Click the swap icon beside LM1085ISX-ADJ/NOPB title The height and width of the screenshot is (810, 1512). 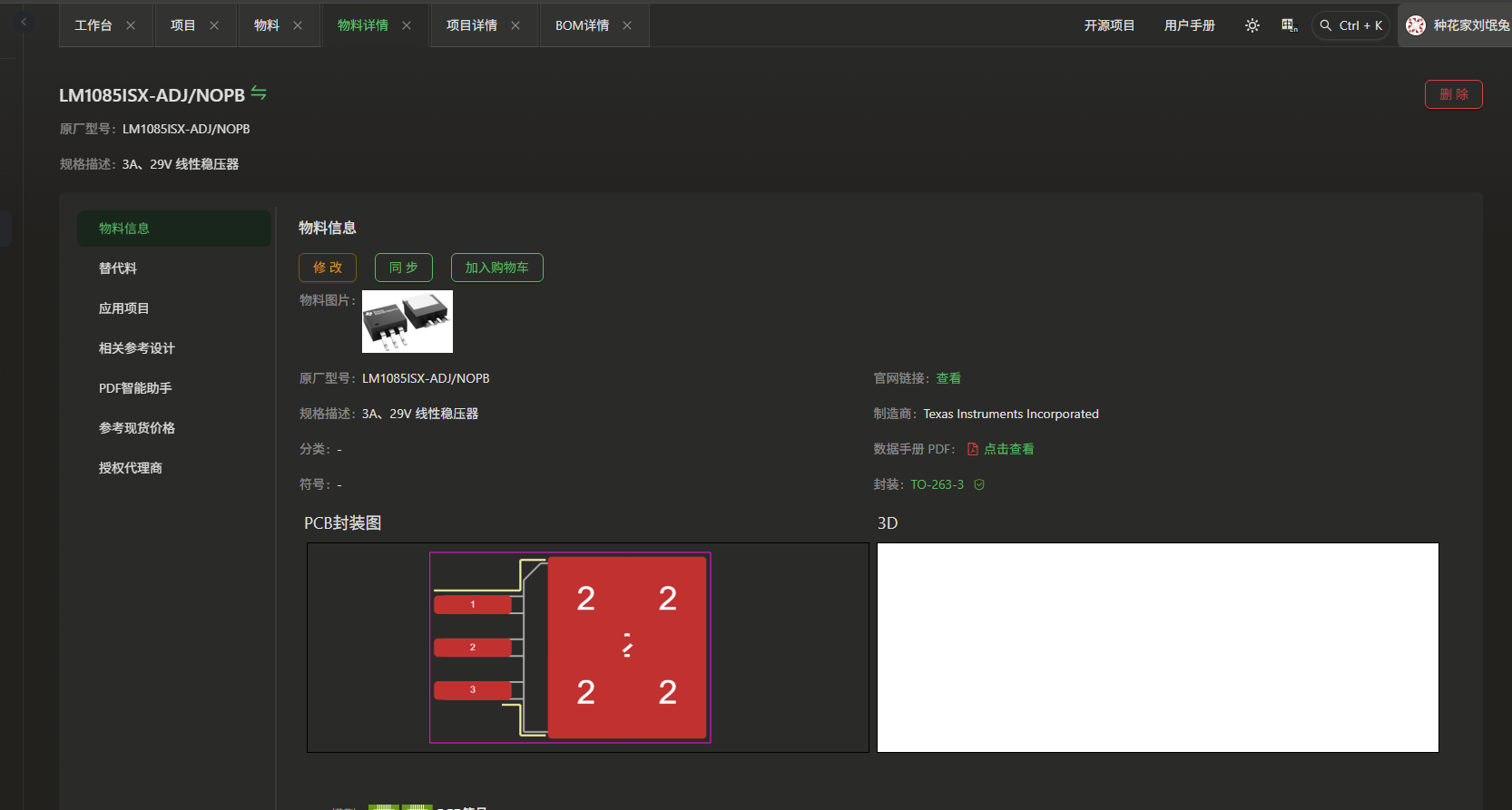259,93
